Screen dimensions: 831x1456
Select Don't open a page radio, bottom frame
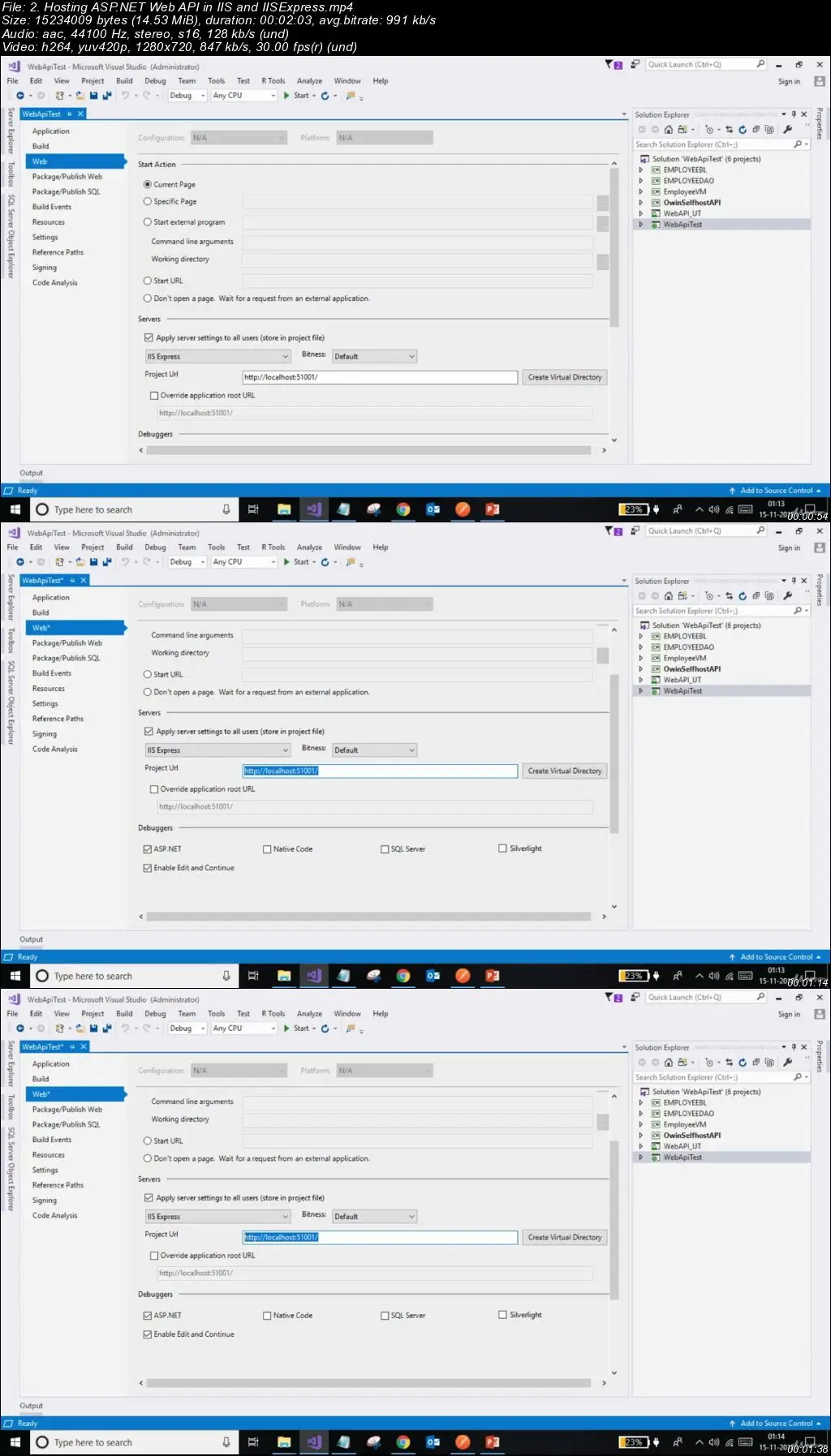click(148, 1158)
